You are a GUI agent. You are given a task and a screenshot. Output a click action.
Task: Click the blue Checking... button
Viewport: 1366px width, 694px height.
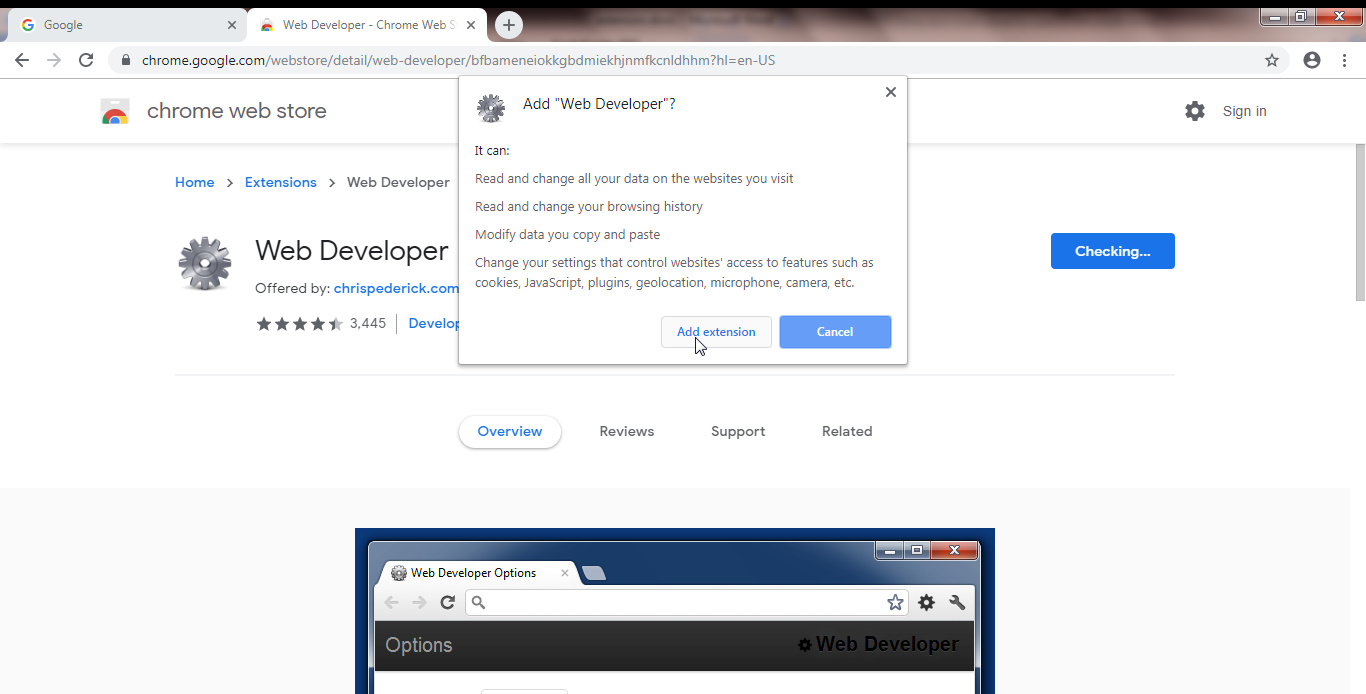coord(1112,251)
